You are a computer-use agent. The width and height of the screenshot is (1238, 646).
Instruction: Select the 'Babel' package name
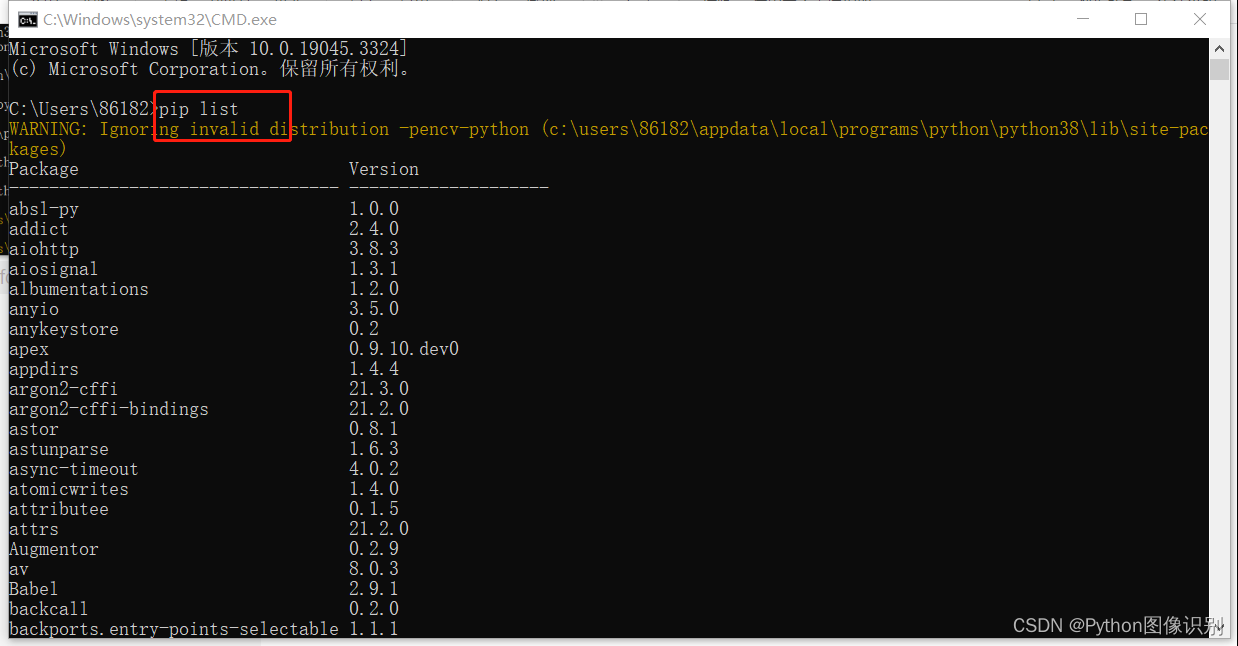[32, 588]
